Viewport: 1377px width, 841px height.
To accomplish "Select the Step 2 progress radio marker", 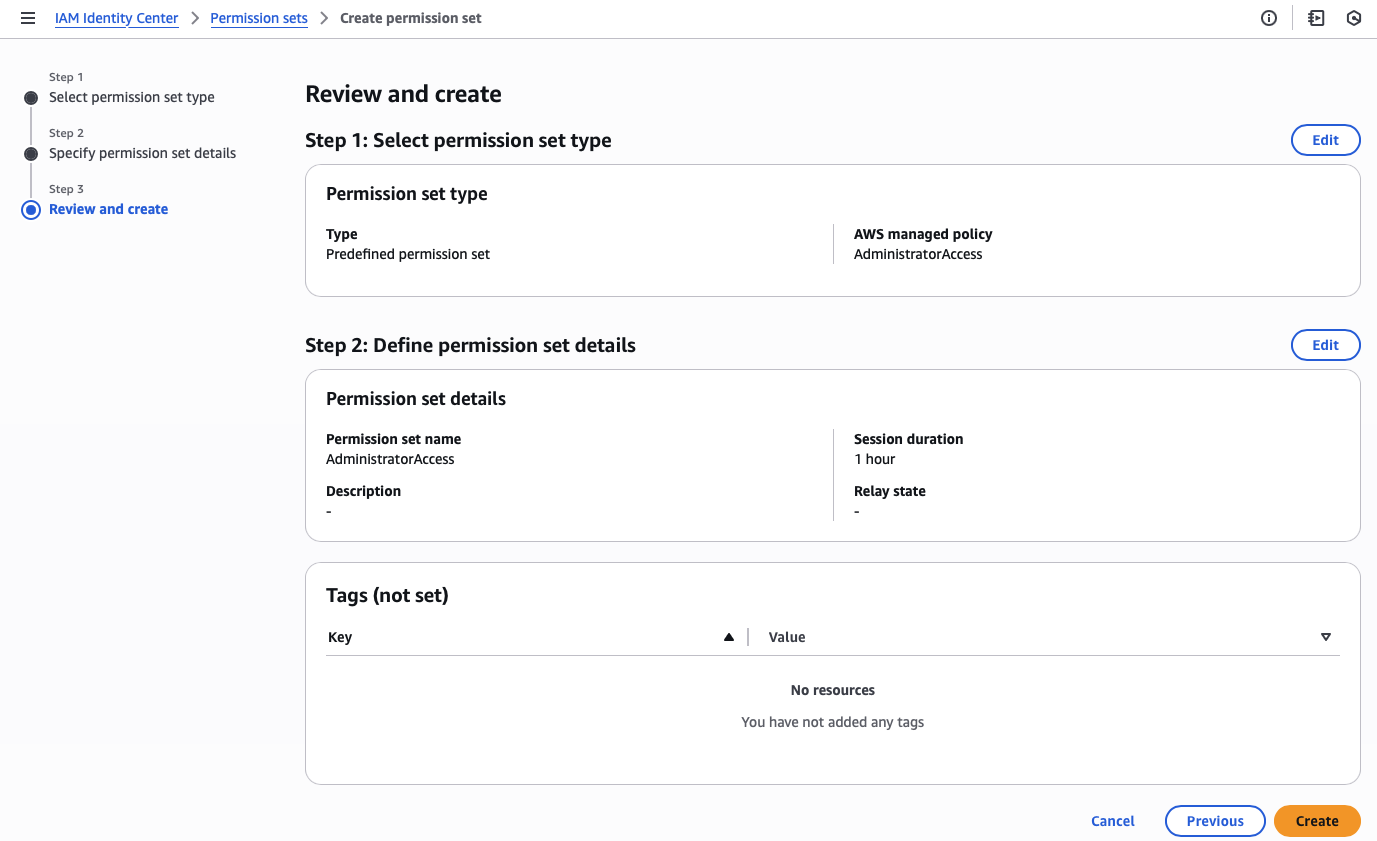I will pyautogui.click(x=30, y=153).
